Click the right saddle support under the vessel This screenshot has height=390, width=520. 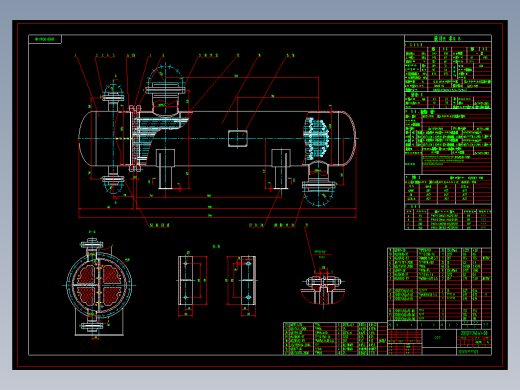click(281, 169)
